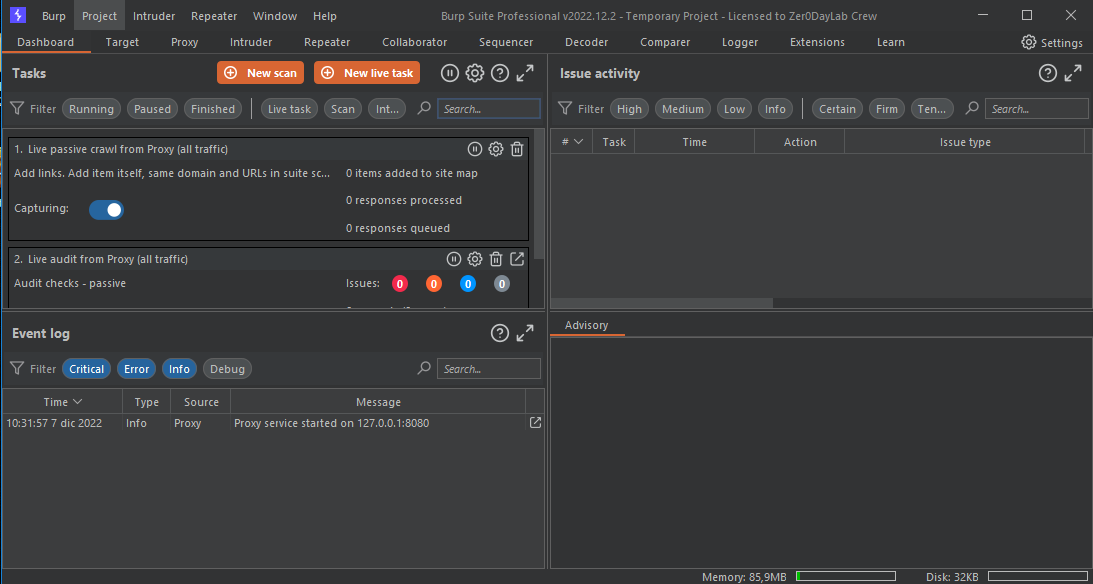Image resolution: width=1093 pixels, height=584 pixels.
Task: Click the Tasks filter funnel icon
Action: [17, 108]
